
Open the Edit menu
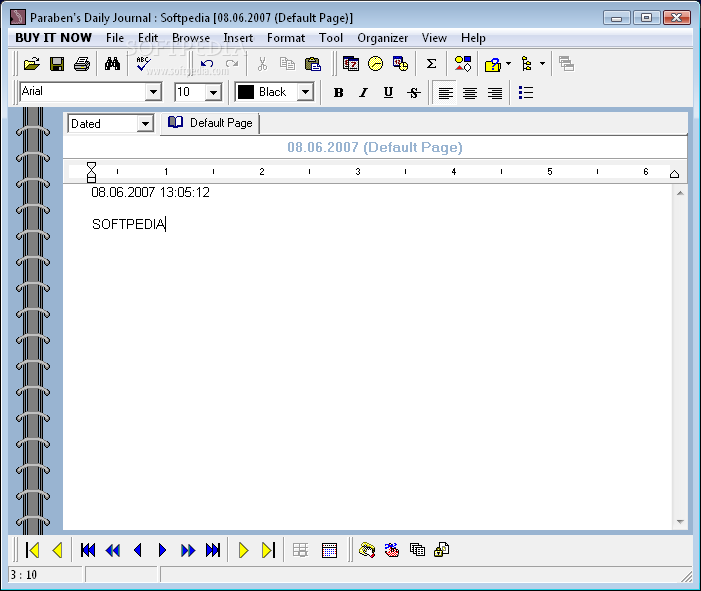click(148, 38)
